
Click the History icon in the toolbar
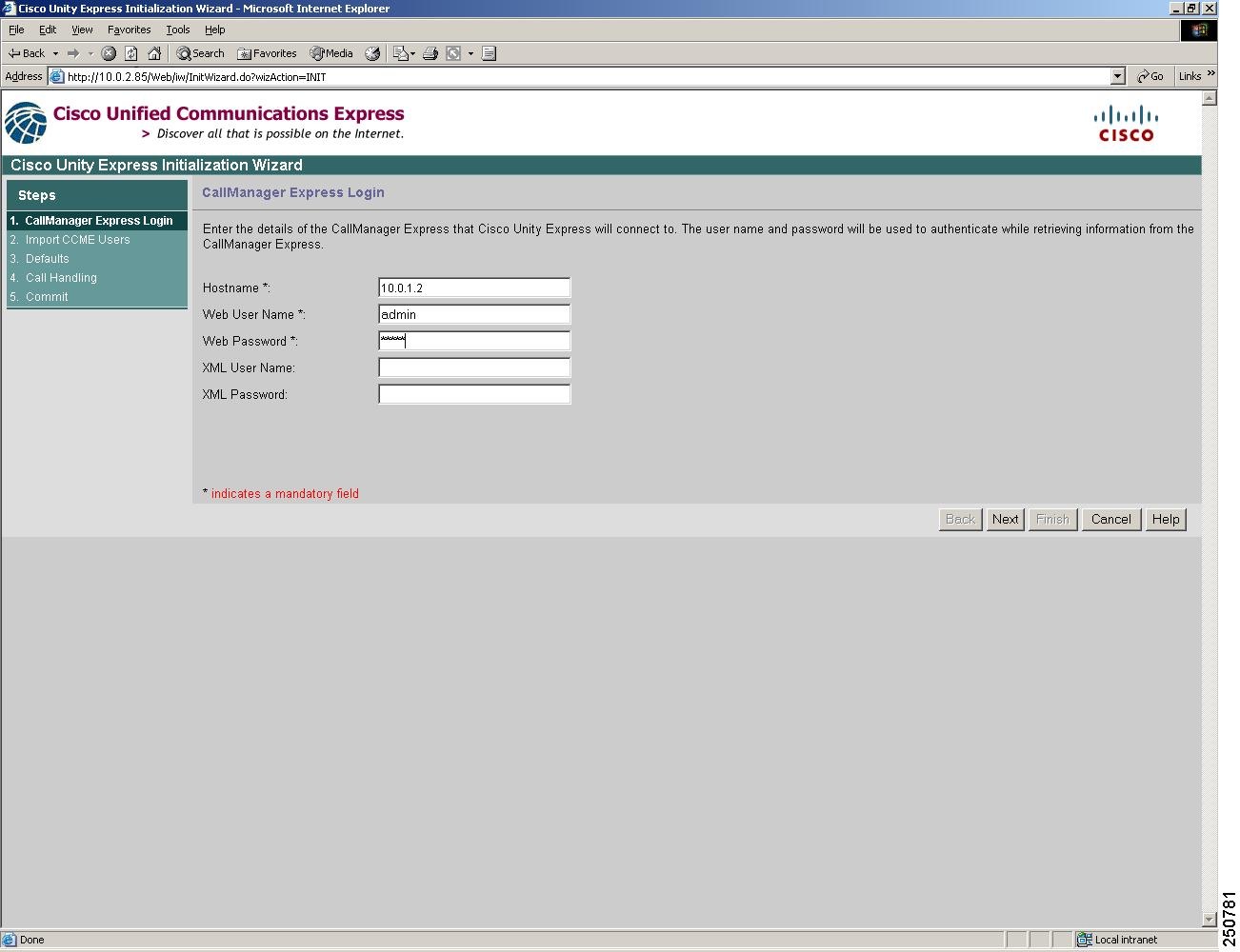[x=372, y=53]
